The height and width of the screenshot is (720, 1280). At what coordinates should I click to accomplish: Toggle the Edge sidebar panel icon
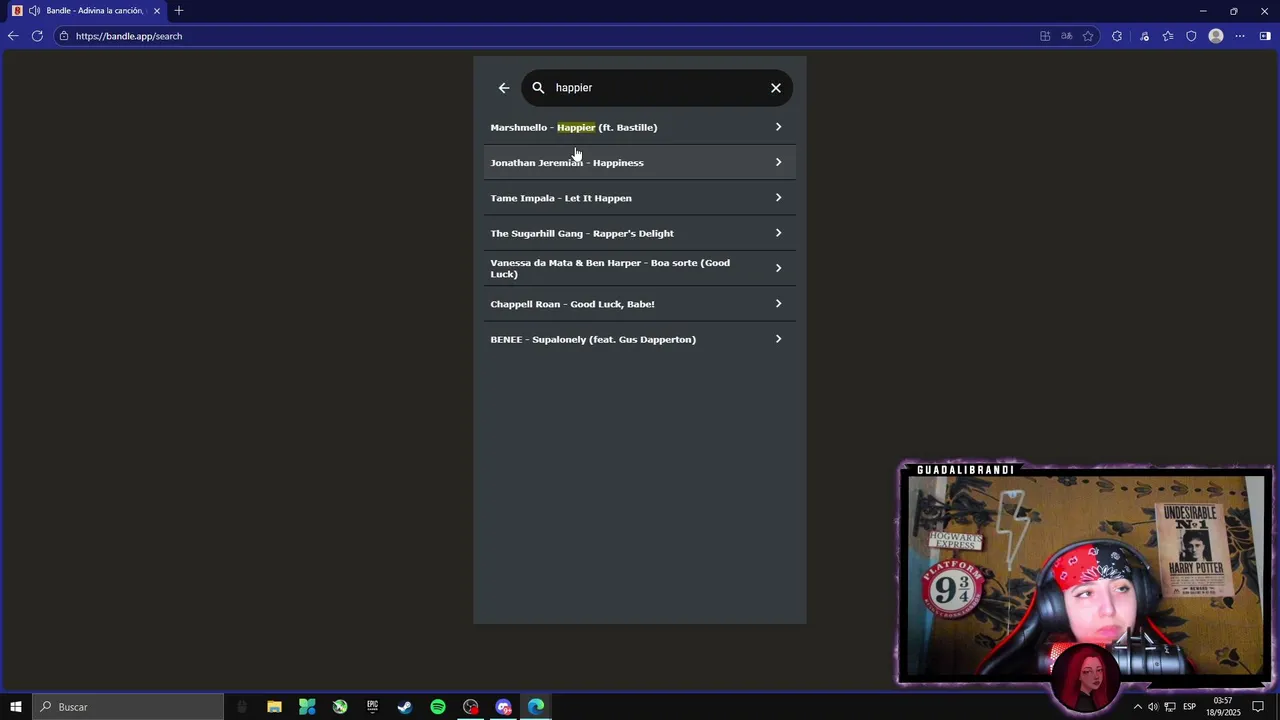point(1265,36)
